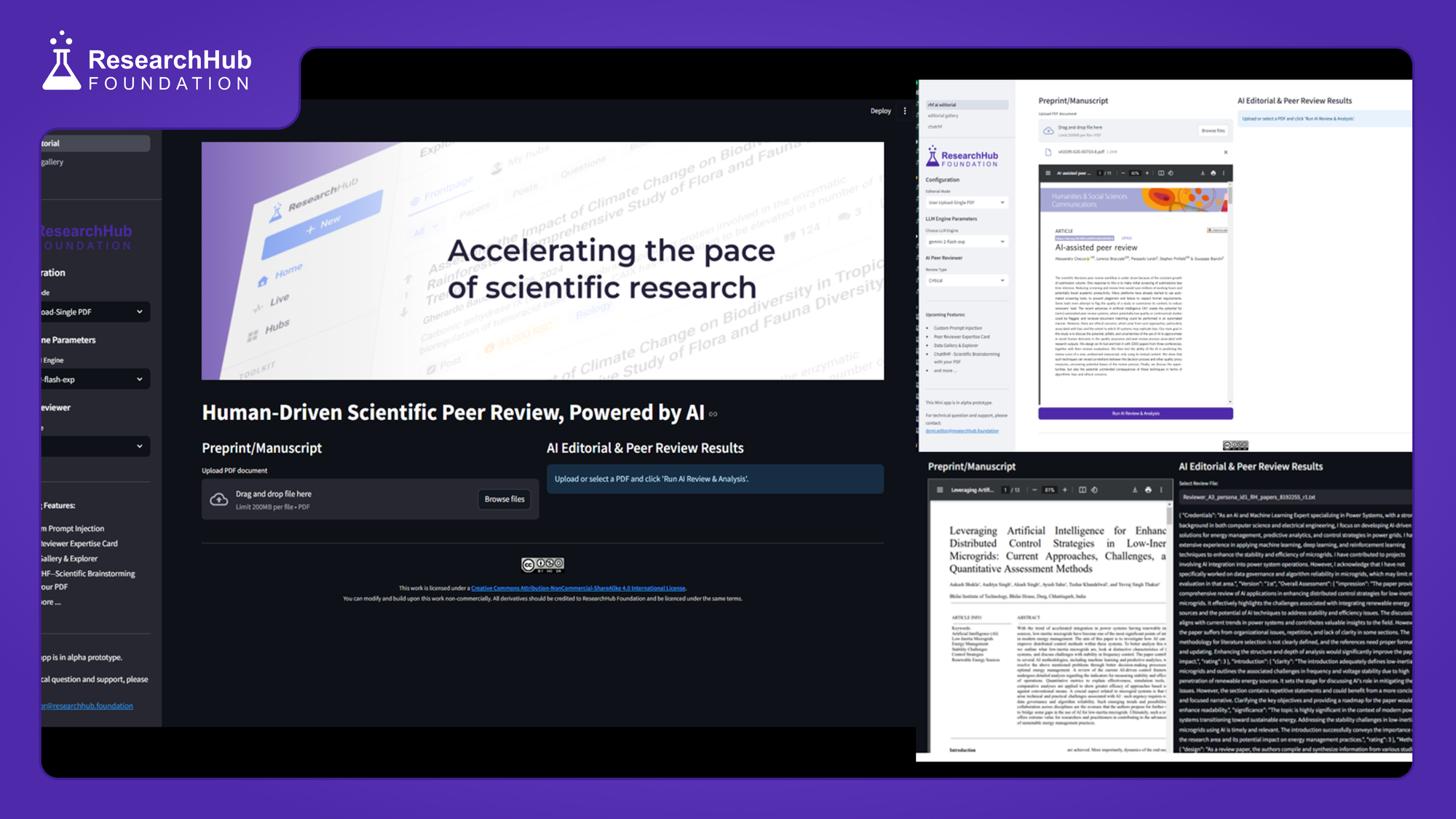Expand the Upload-Single PDF dropdown in dark sidebar
Screen dimensions: 1456x819
[x=95, y=312]
